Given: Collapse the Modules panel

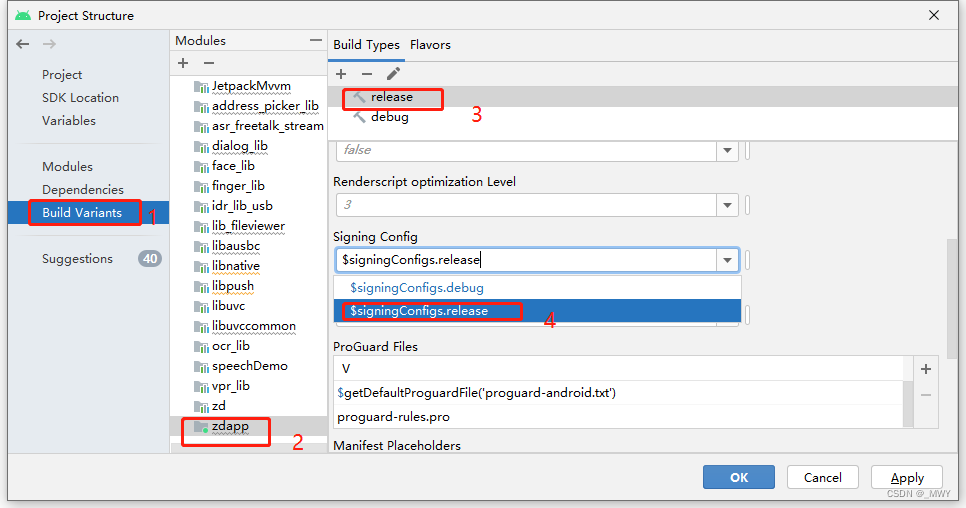Looking at the screenshot, I should [316, 40].
